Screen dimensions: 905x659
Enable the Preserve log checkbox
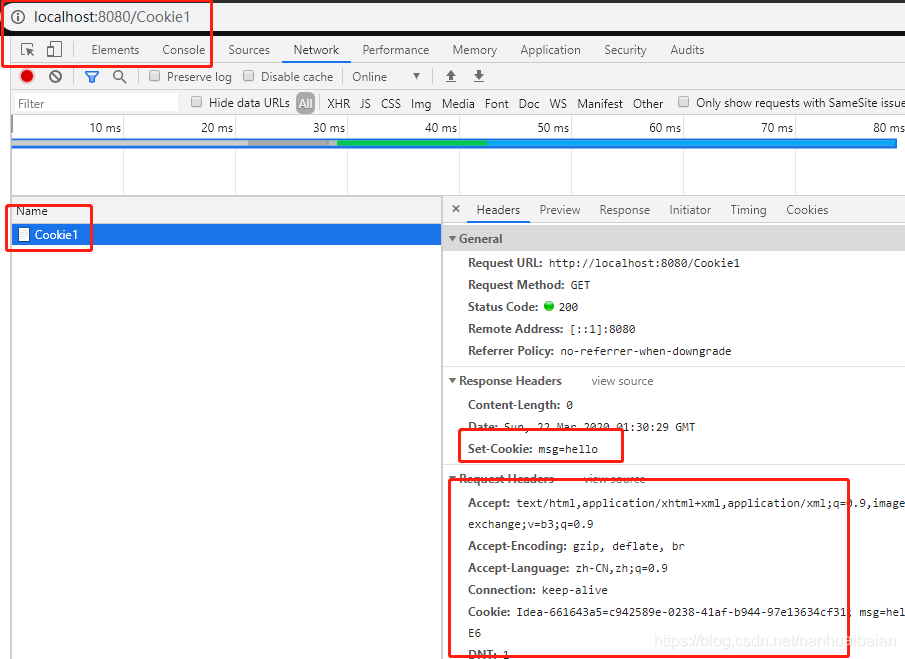coord(155,76)
